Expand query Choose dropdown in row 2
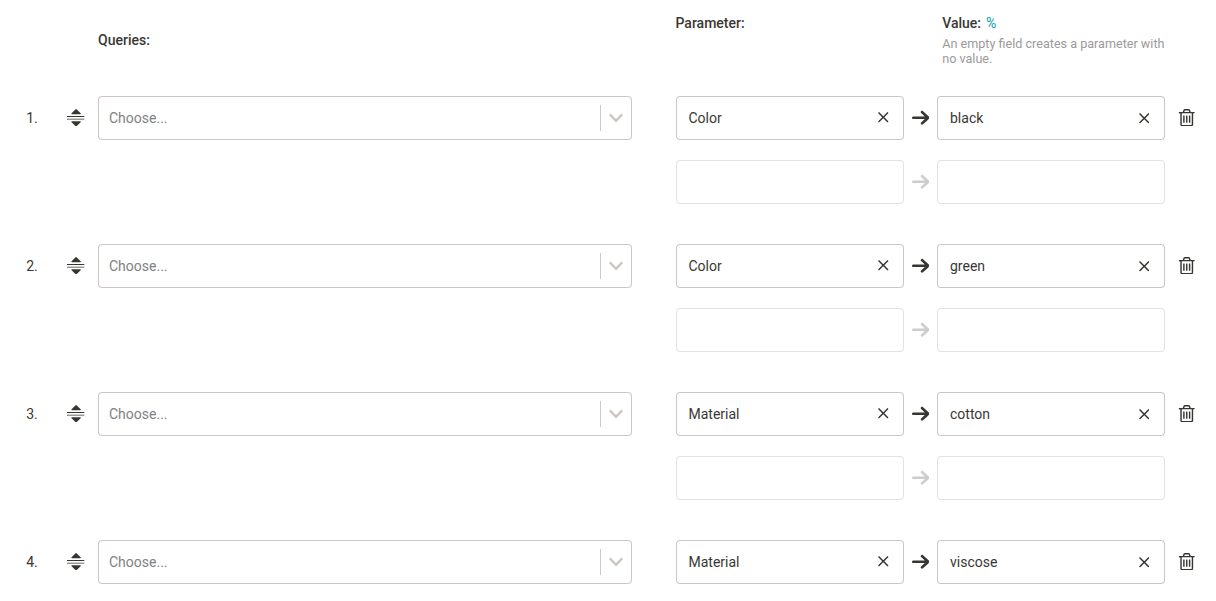 pyautogui.click(x=616, y=266)
